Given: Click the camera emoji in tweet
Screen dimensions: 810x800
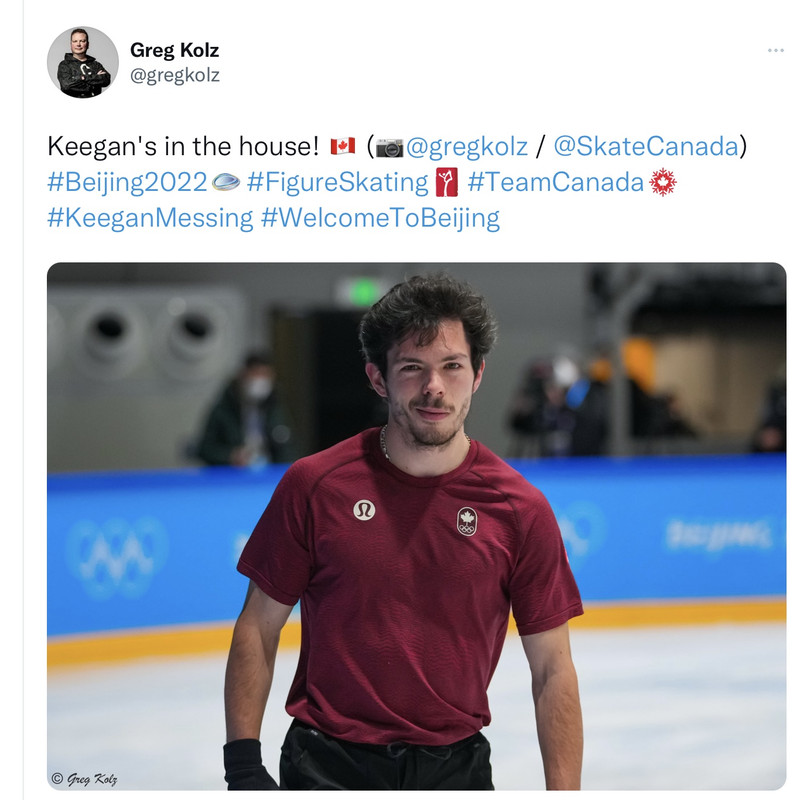Looking at the screenshot, I should point(389,147).
